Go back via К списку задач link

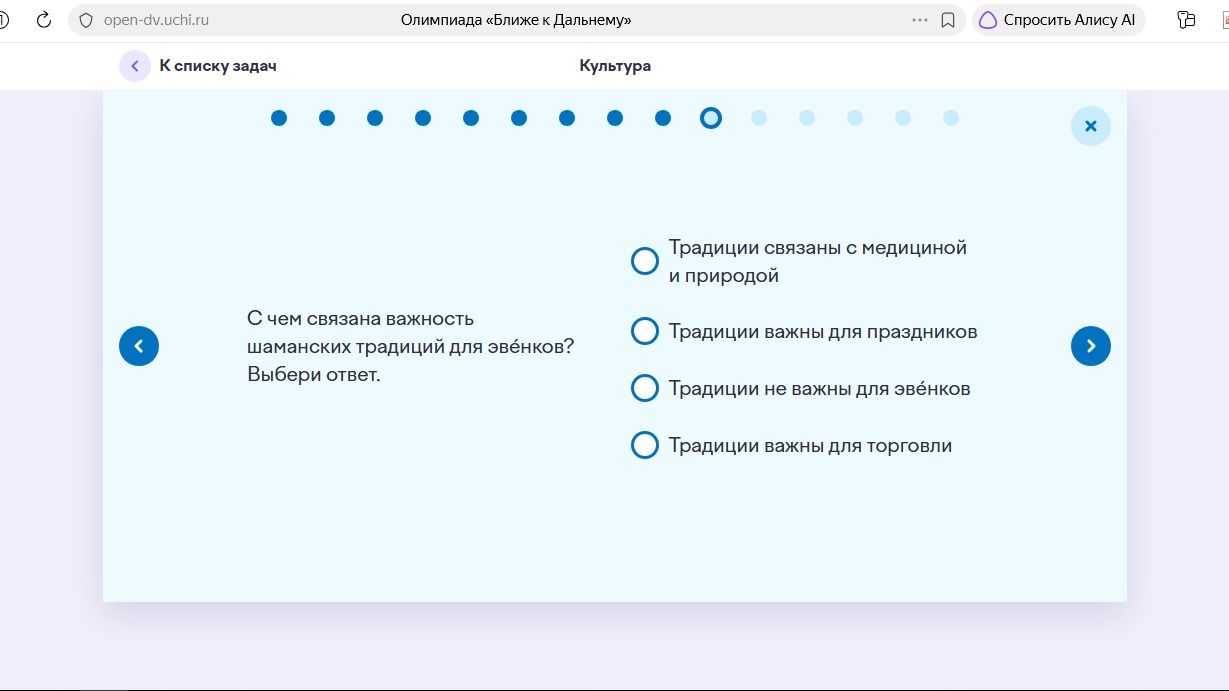pos(198,66)
